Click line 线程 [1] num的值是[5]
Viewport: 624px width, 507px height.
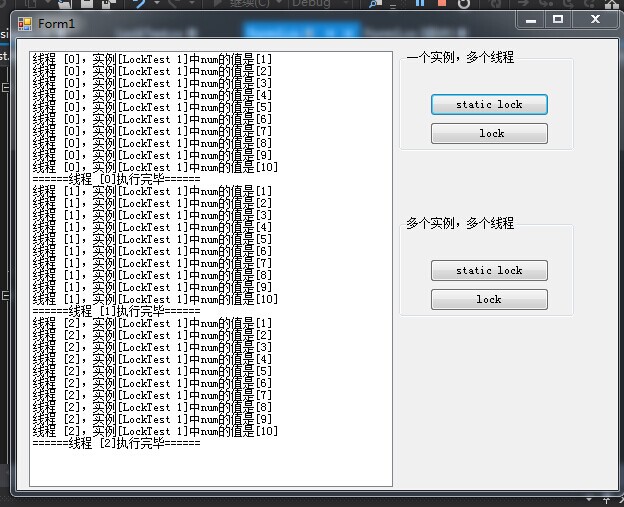tap(152, 239)
